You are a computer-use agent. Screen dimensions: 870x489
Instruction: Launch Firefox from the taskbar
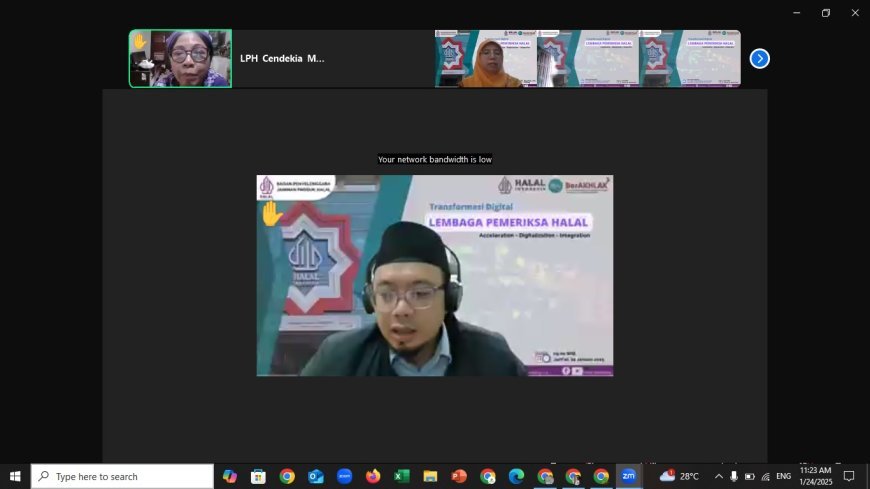373,476
